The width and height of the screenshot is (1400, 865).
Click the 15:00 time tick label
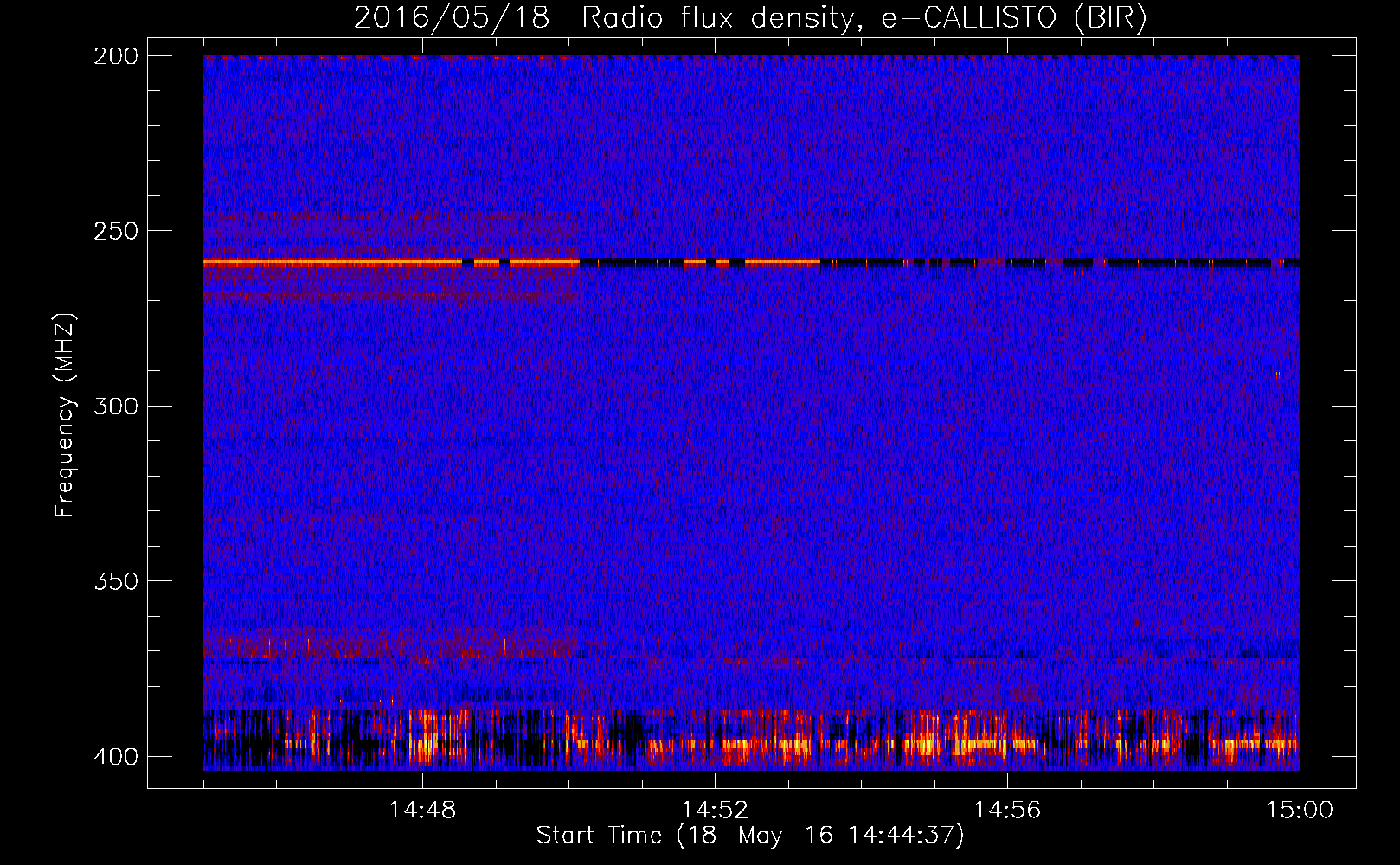coord(1300,811)
